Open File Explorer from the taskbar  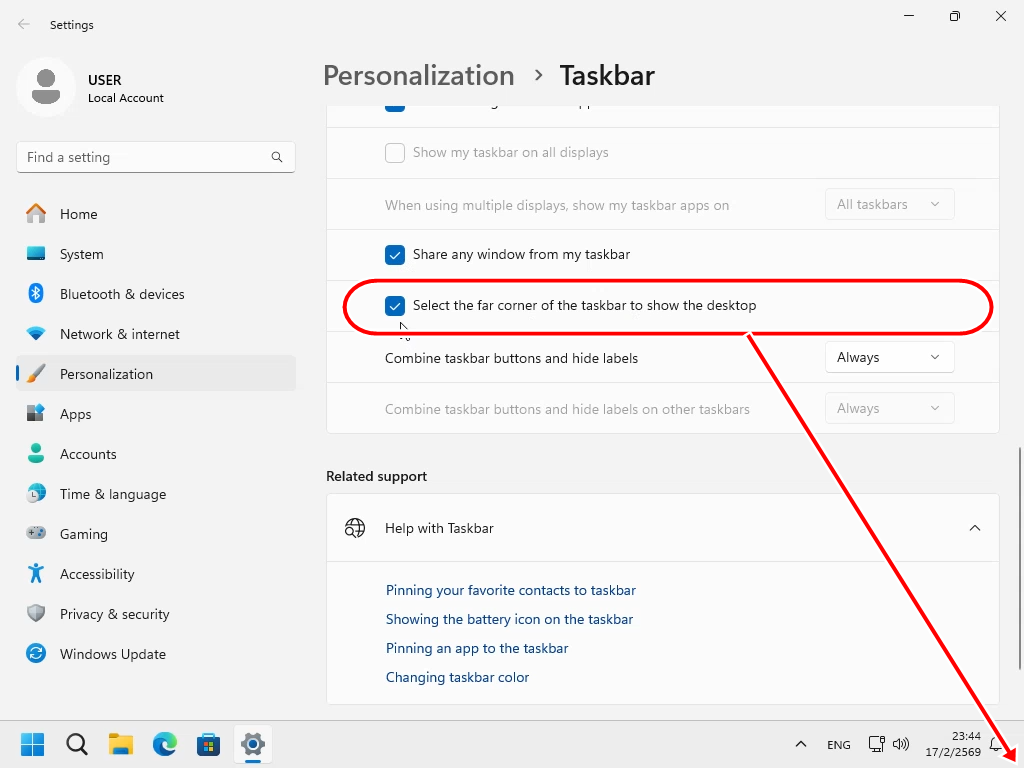(121, 744)
